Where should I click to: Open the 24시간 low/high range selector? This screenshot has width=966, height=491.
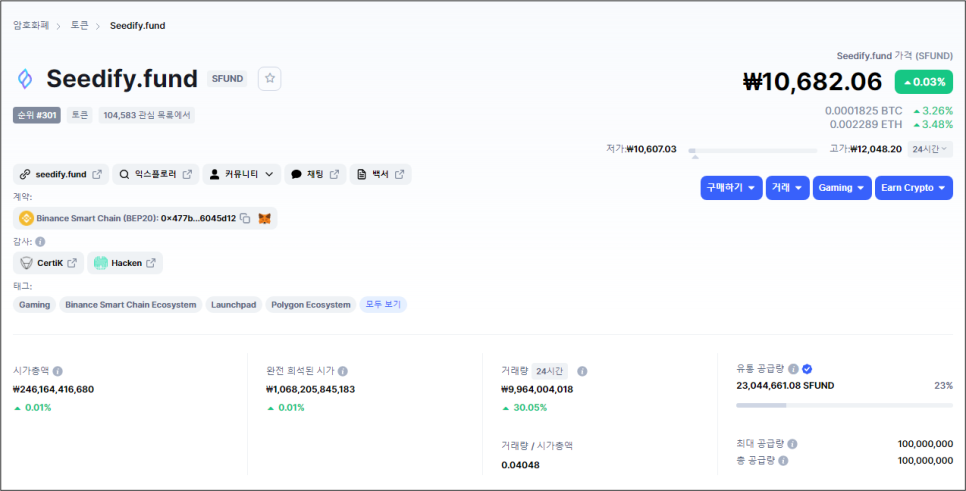click(x=930, y=149)
